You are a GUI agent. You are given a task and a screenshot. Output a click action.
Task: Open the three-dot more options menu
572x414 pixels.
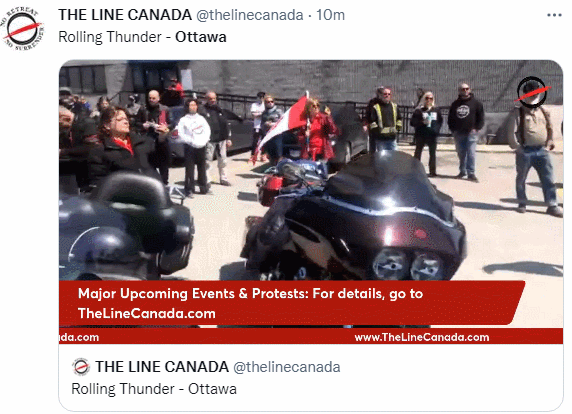(554, 15)
